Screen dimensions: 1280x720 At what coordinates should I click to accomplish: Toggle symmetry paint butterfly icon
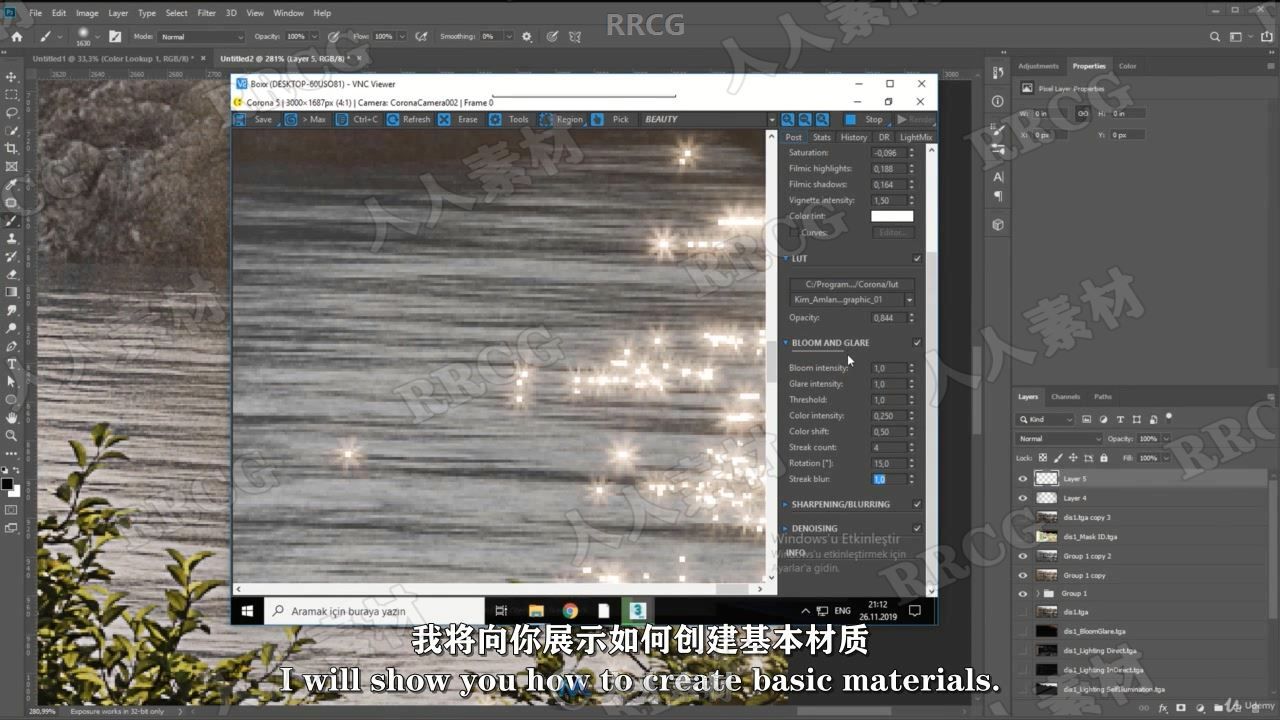pyautogui.click(x=574, y=36)
